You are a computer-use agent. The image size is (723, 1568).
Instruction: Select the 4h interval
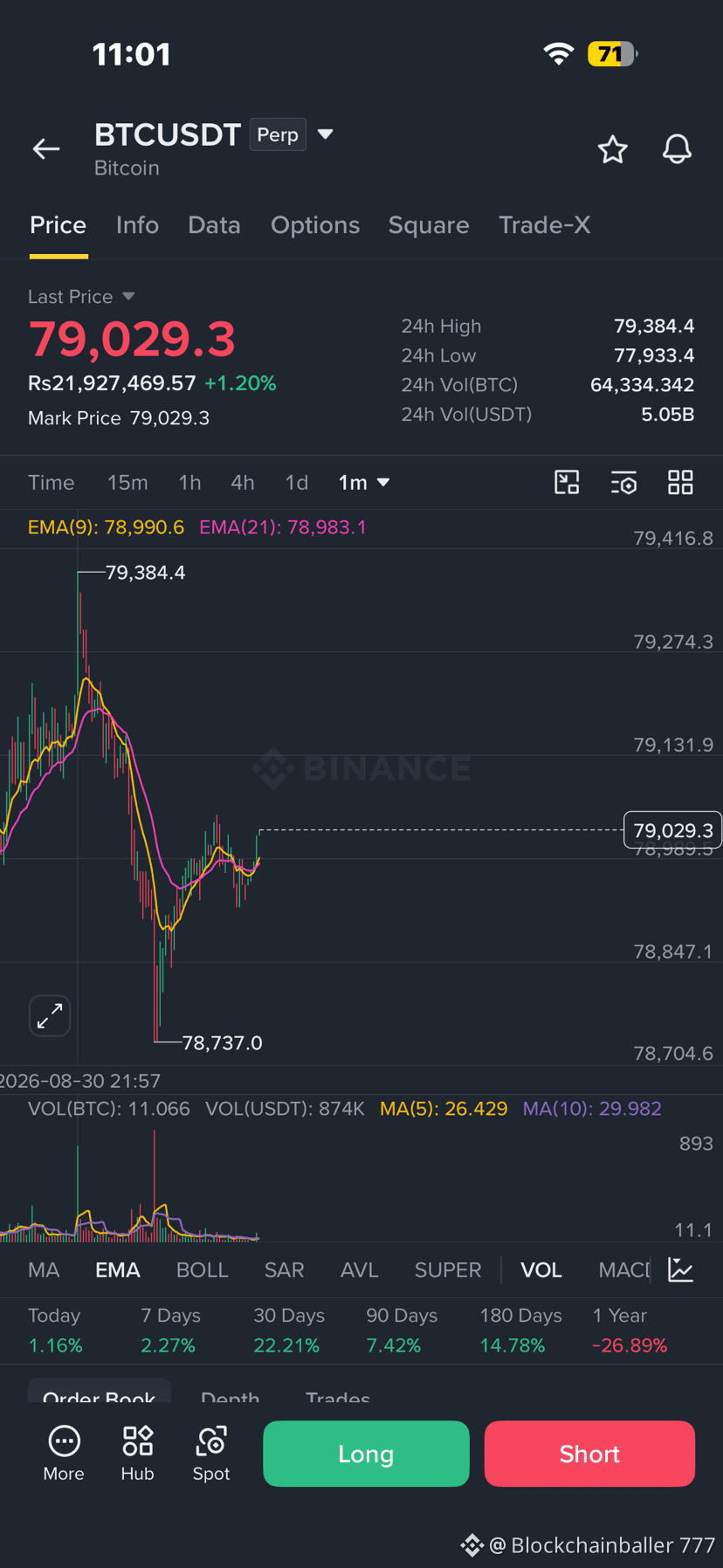[243, 482]
